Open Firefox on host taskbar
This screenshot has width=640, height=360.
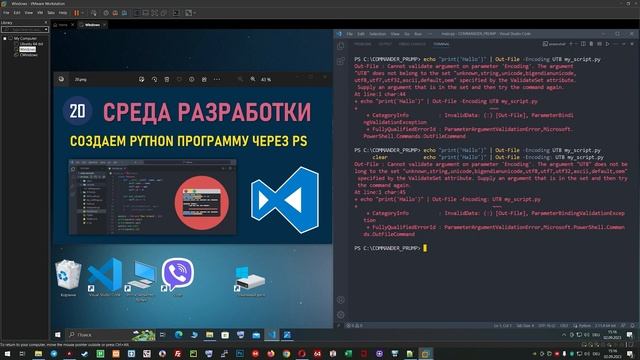(x=271, y=353)
